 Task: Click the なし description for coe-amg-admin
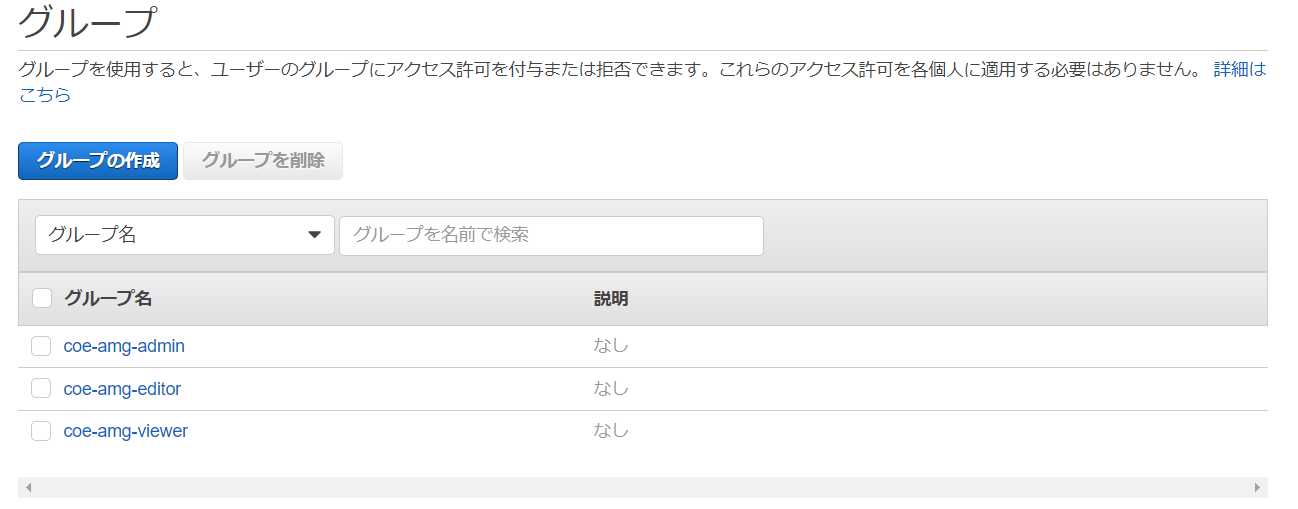(x=611, y=346)
